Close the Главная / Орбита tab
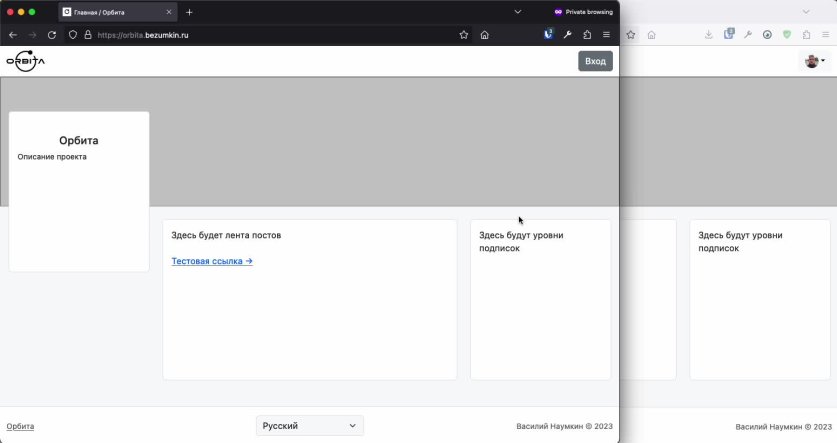The height and width of the screenshot is (443, 837). (x=169, y=12)
